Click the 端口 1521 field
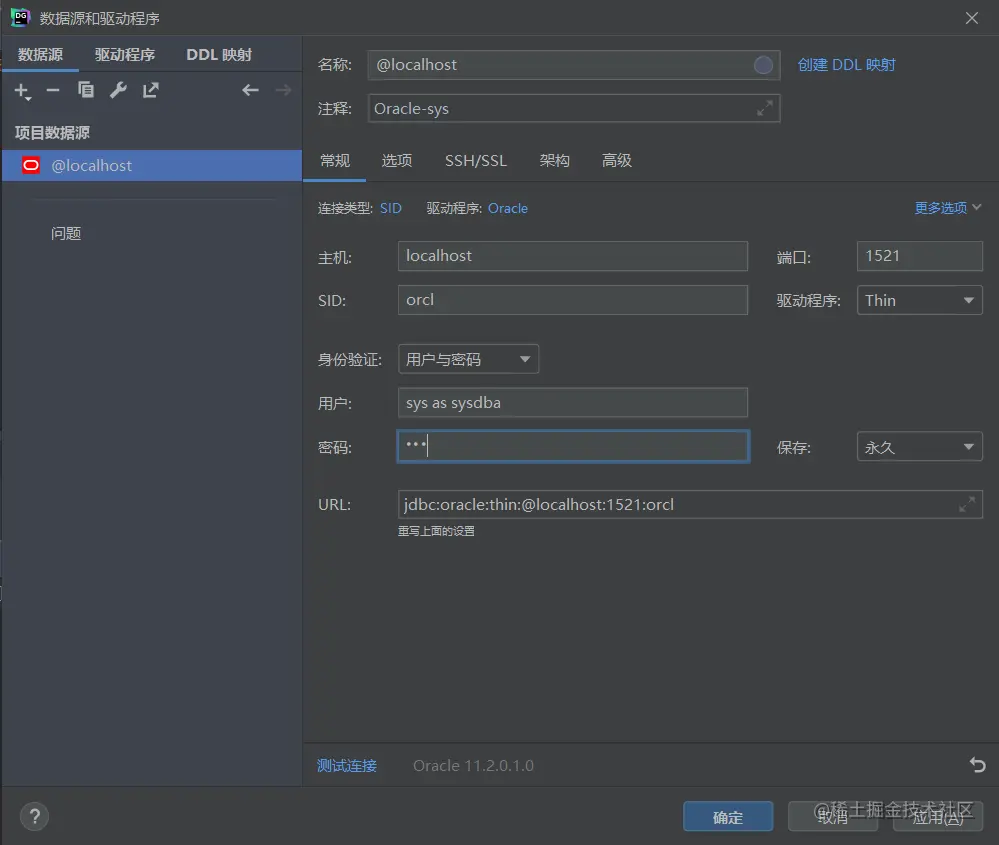 click(x=919, y=256)
